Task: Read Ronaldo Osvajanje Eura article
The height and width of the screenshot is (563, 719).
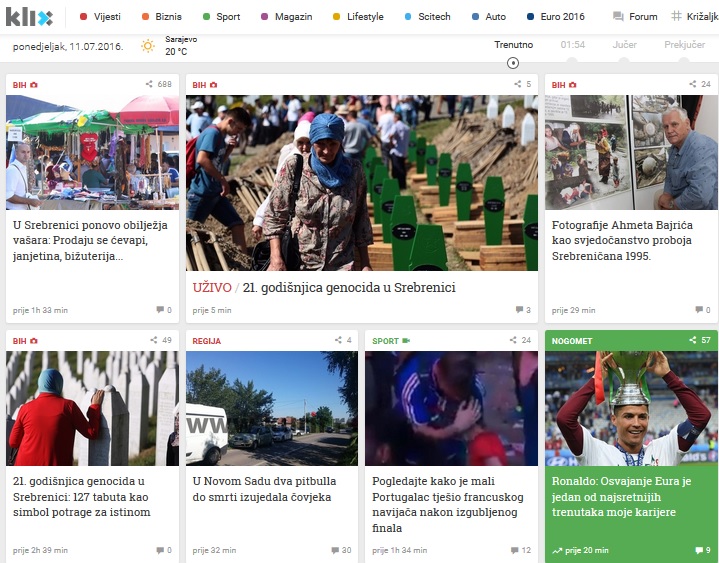Action: pos(621,497)
